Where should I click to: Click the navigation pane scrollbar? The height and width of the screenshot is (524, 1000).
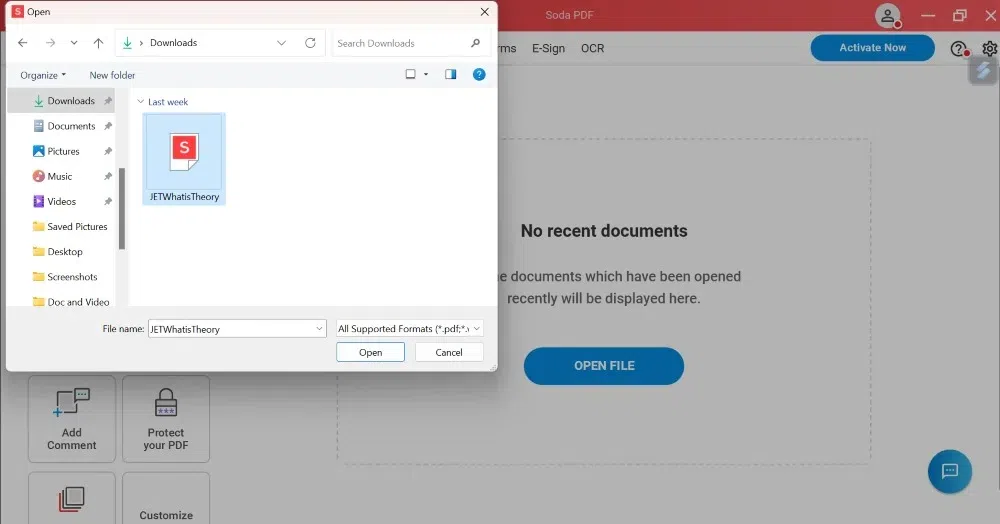pos(121,208)
